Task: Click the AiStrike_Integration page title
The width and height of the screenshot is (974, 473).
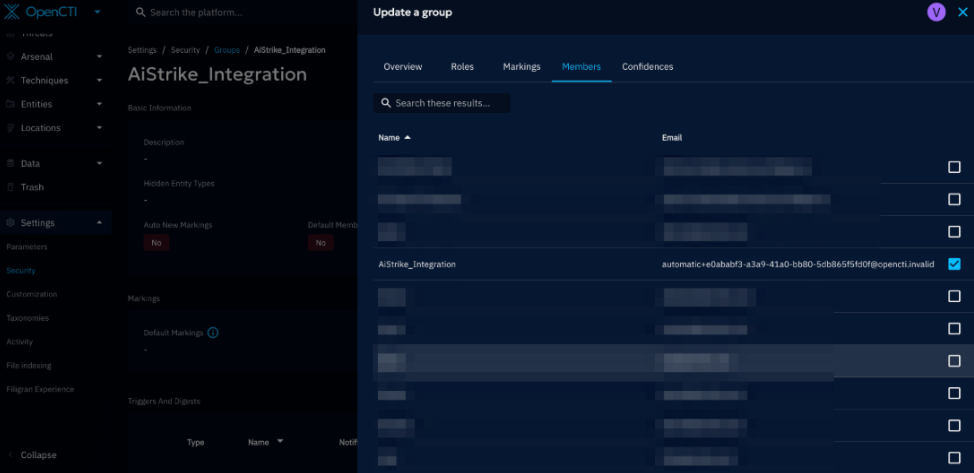Action: [217, 75]
